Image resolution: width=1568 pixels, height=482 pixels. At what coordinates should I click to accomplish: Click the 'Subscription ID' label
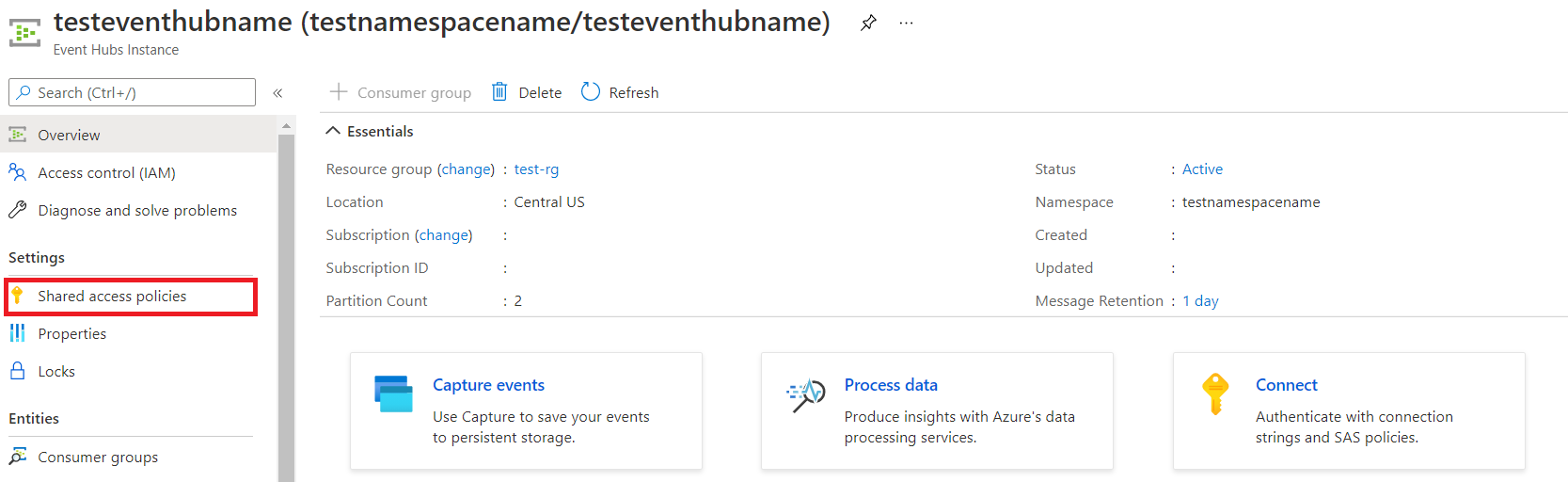coord(377,267)
